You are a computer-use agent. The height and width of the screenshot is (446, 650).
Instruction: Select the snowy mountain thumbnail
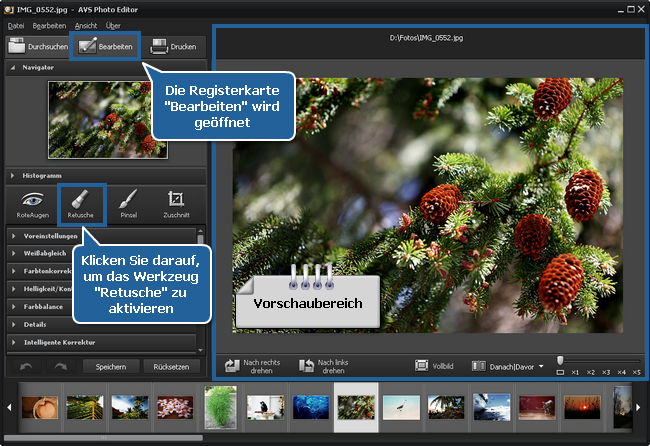492,407
